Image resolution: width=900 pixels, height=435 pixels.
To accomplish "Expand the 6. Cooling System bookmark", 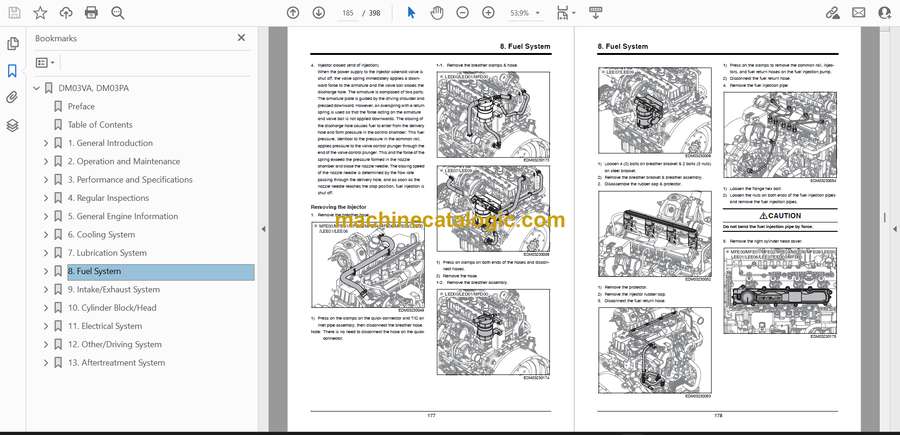I will 46,235.
